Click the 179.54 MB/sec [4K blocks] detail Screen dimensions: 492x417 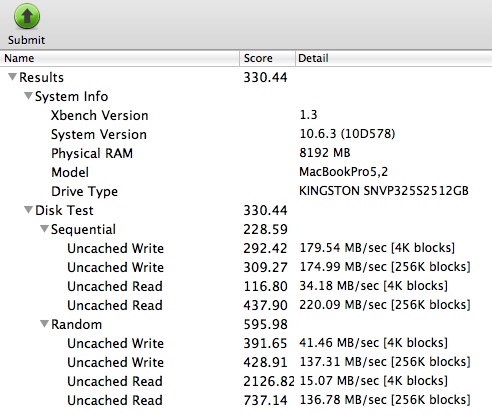pyautogui.click(x=377, y=248)
